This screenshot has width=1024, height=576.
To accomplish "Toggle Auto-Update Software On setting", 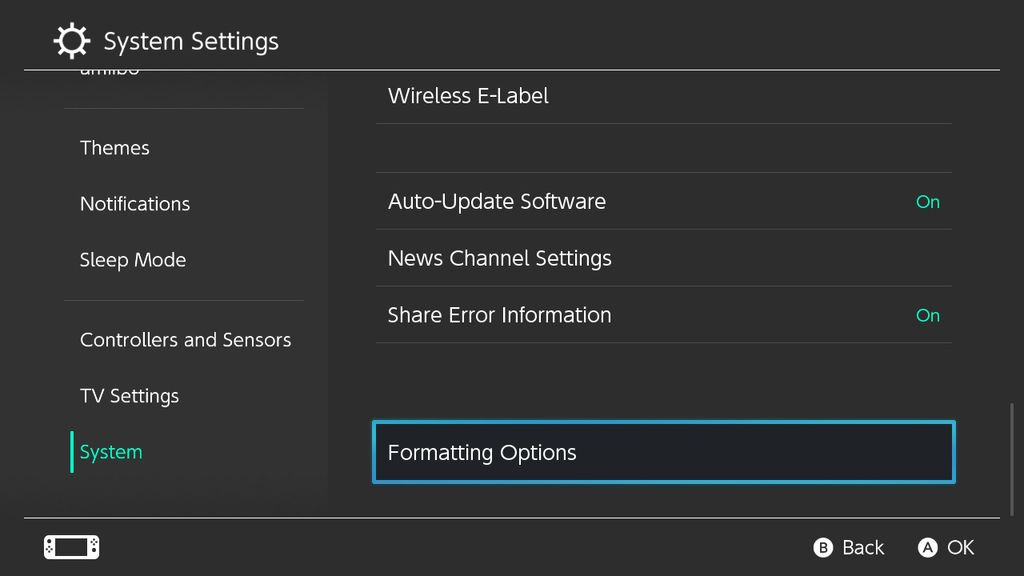I will (664, 201).
